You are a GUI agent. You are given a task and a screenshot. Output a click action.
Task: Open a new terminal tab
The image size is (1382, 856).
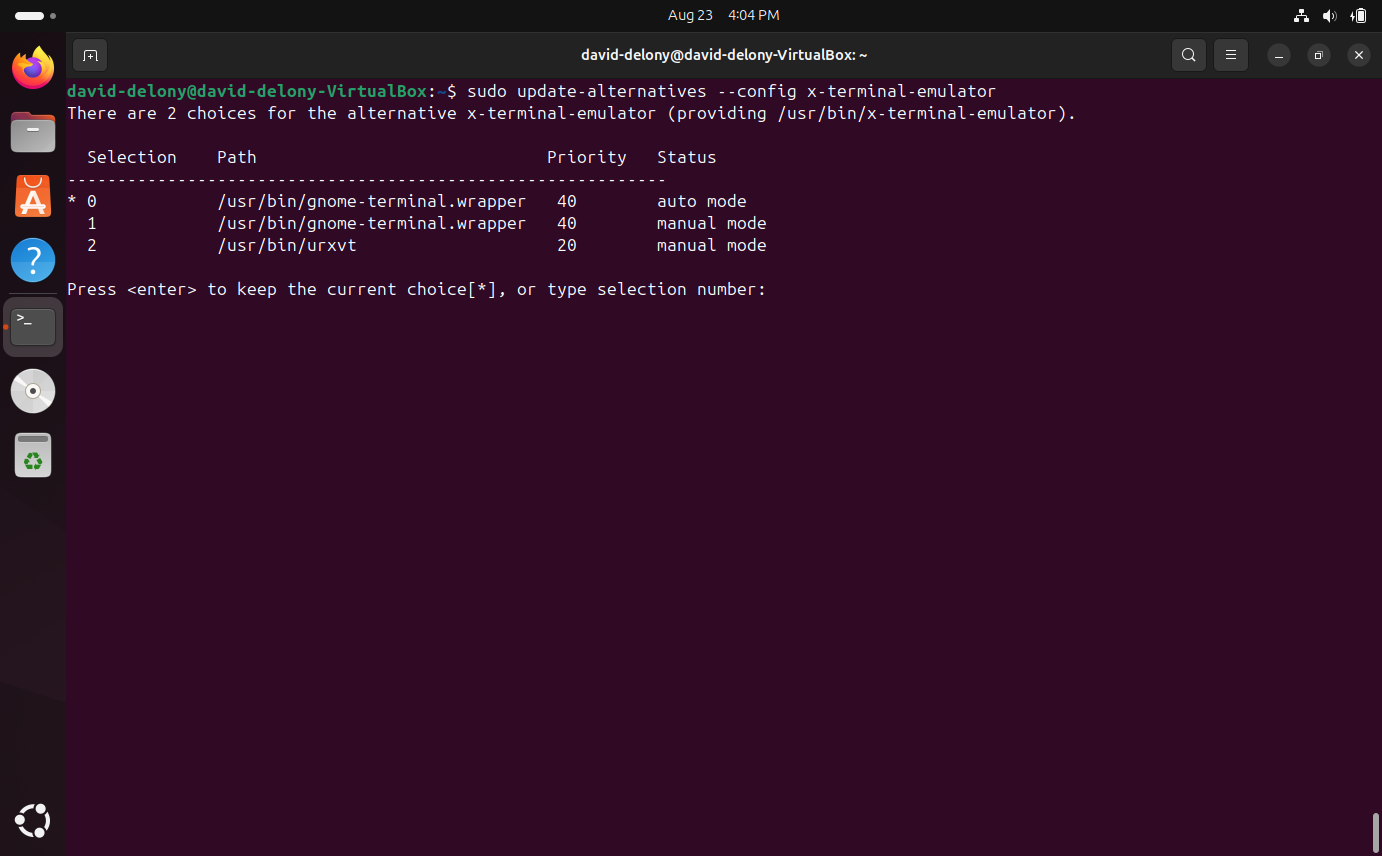point(90,55)
